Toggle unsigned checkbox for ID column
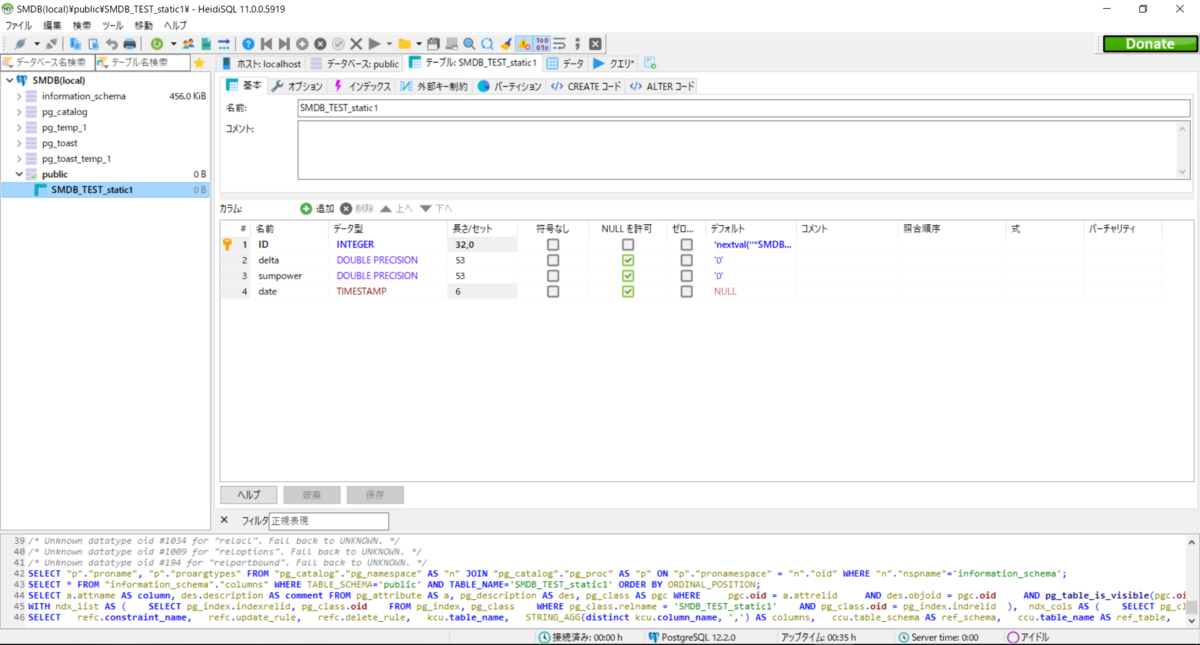This screenshot has width=1200, height=645. (553, 244)
